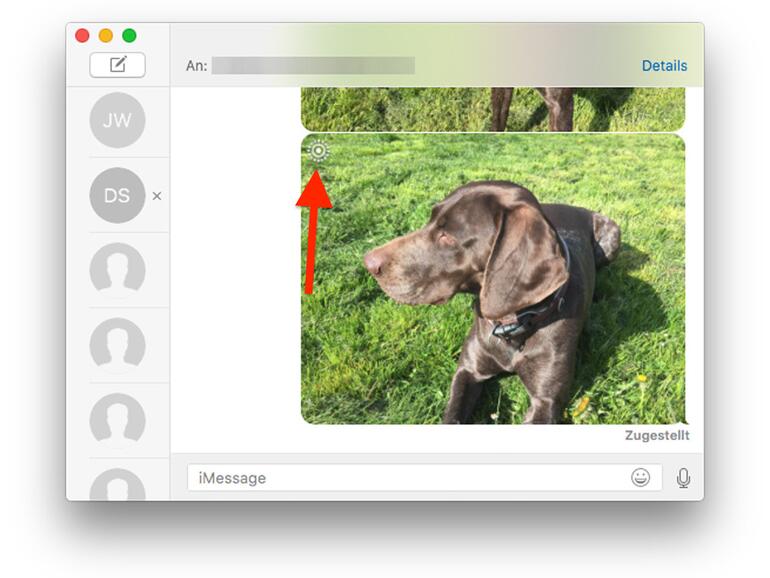Screen dimensions: 770x578
Task: Select the DS conversation
Action: click(x=117, y=195)
